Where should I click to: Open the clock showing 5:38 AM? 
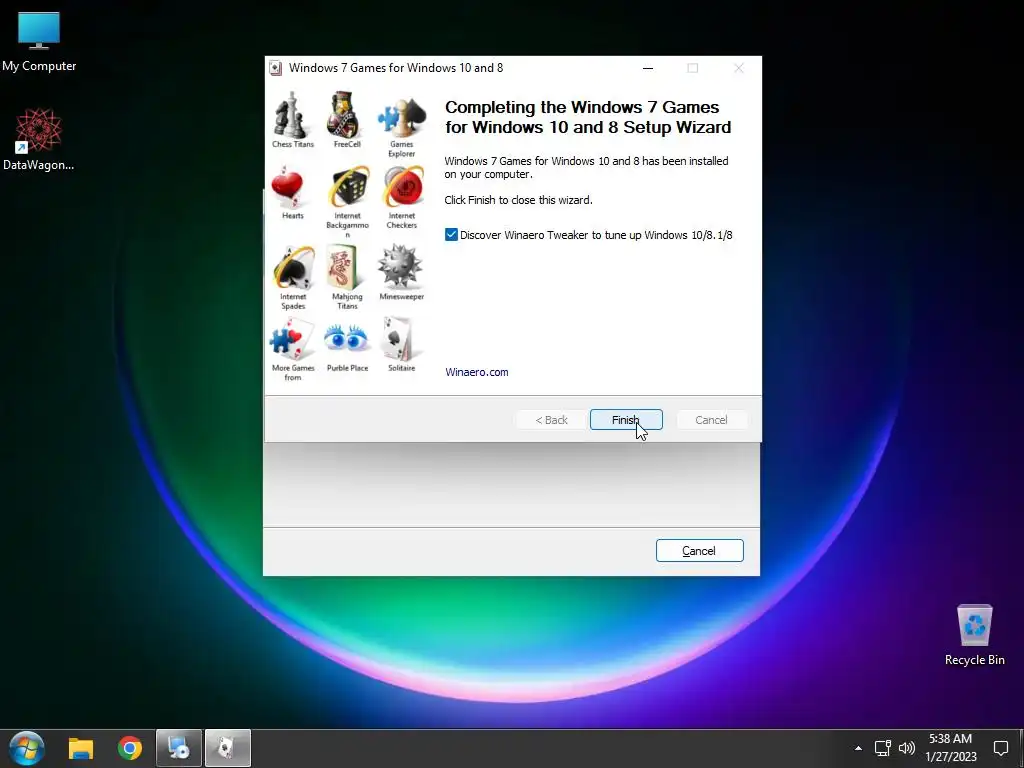click(x=951, y=748)
